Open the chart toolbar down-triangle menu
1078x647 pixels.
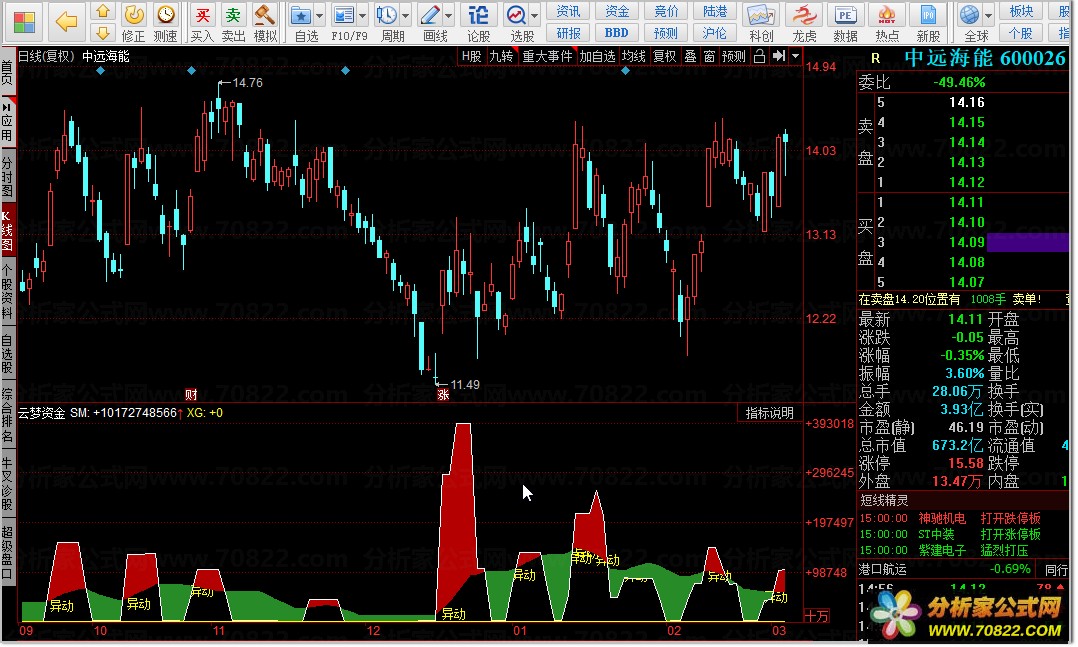pos(795,56)
